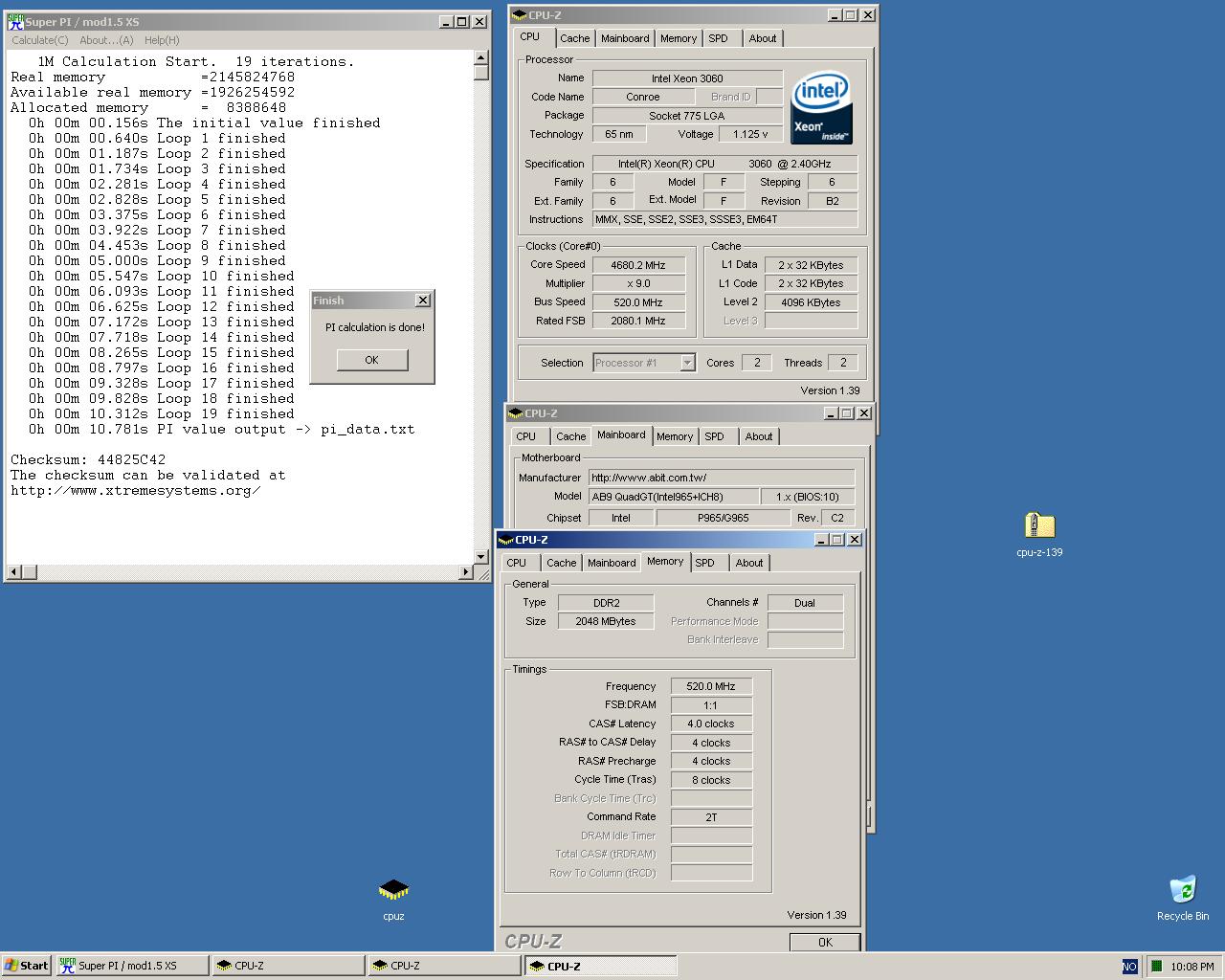Click the Intel Xeon inside logo
Viewport: 1225px width, 980px height.
pyautogui.click(x=821, y=107)
